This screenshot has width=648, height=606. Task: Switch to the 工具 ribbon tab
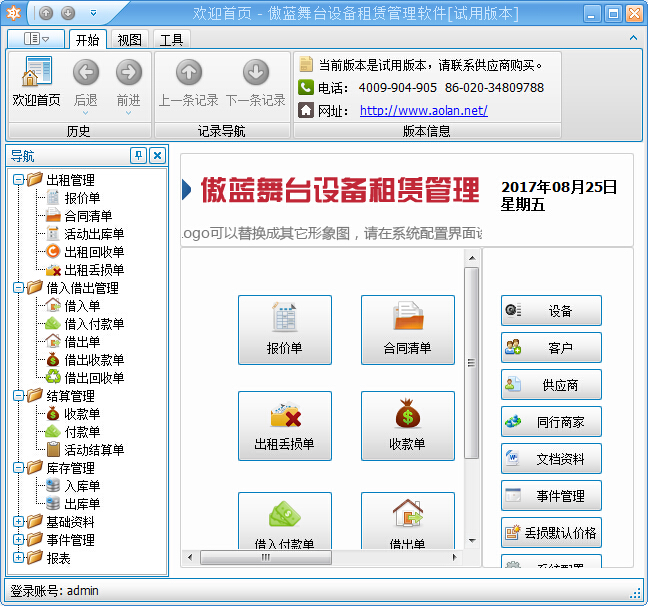[171, 40]
